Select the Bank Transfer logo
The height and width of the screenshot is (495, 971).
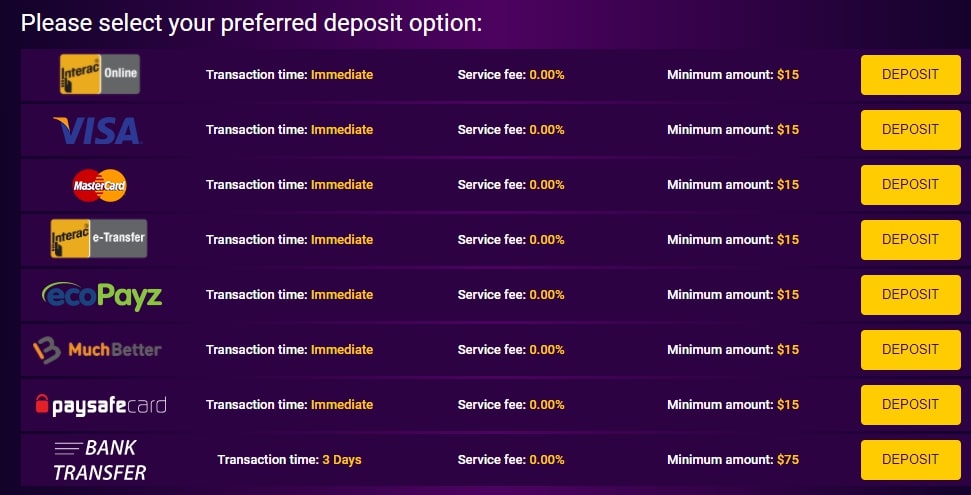coord(99,460)
